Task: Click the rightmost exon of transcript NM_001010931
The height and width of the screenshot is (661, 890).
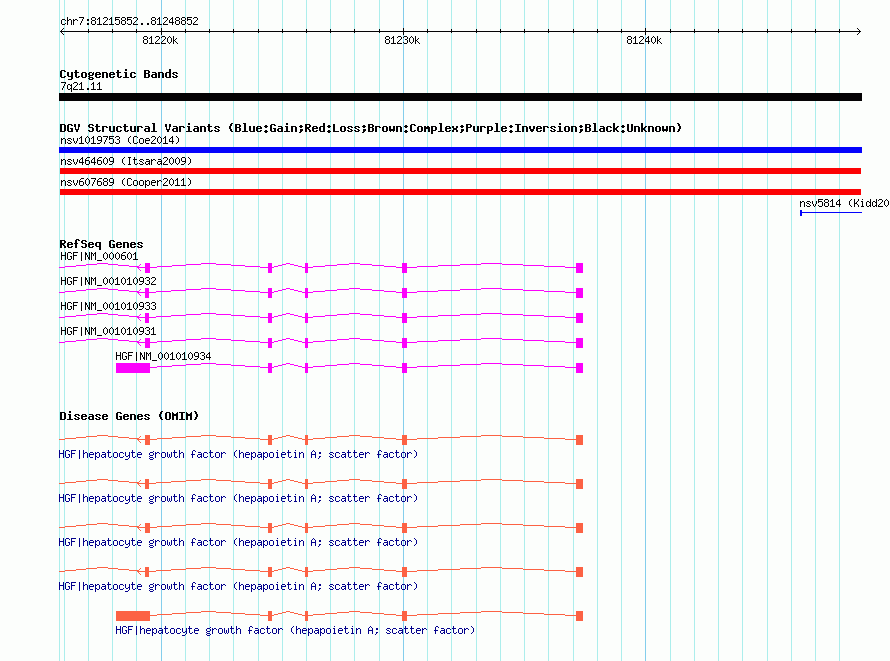Action: (x=580, y=343)
